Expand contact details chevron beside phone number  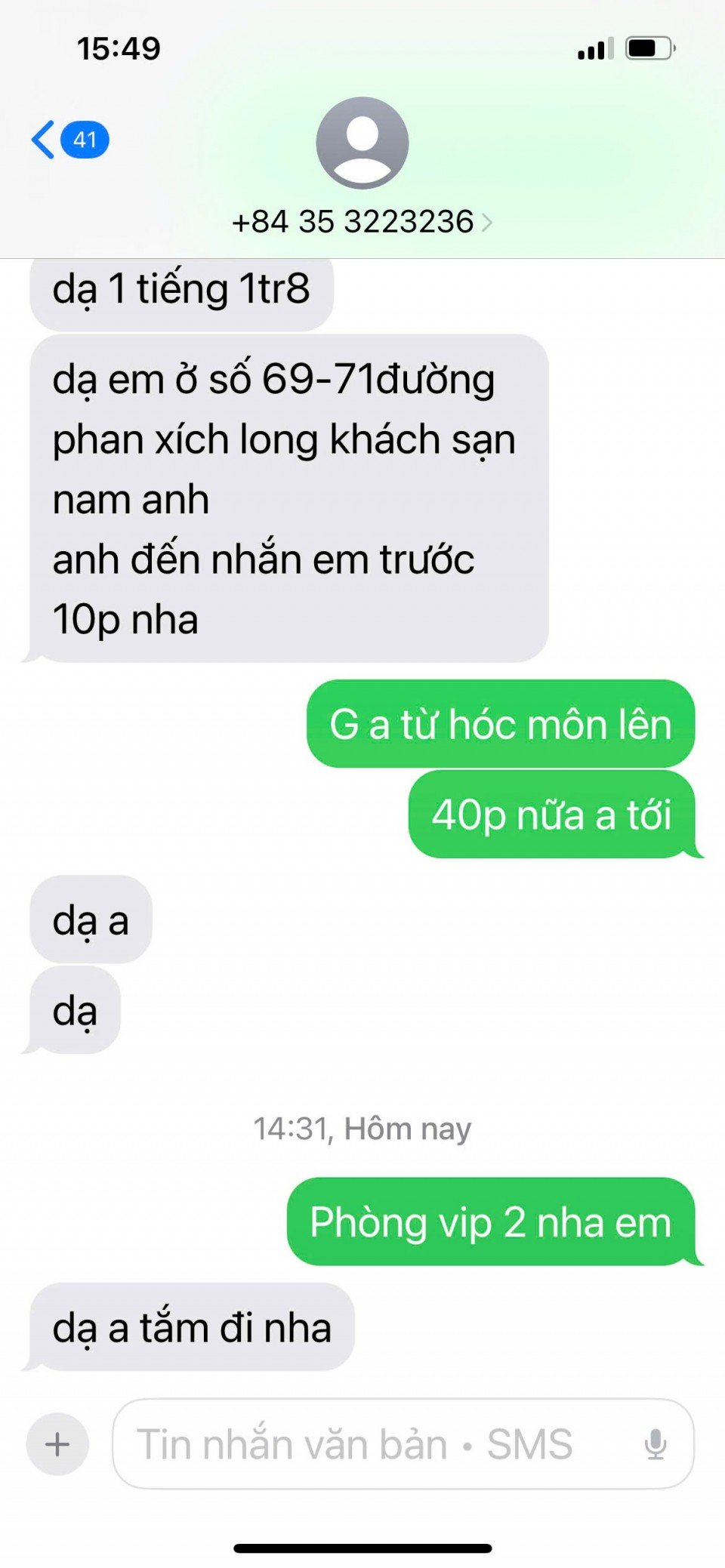(x=487, y=223)
